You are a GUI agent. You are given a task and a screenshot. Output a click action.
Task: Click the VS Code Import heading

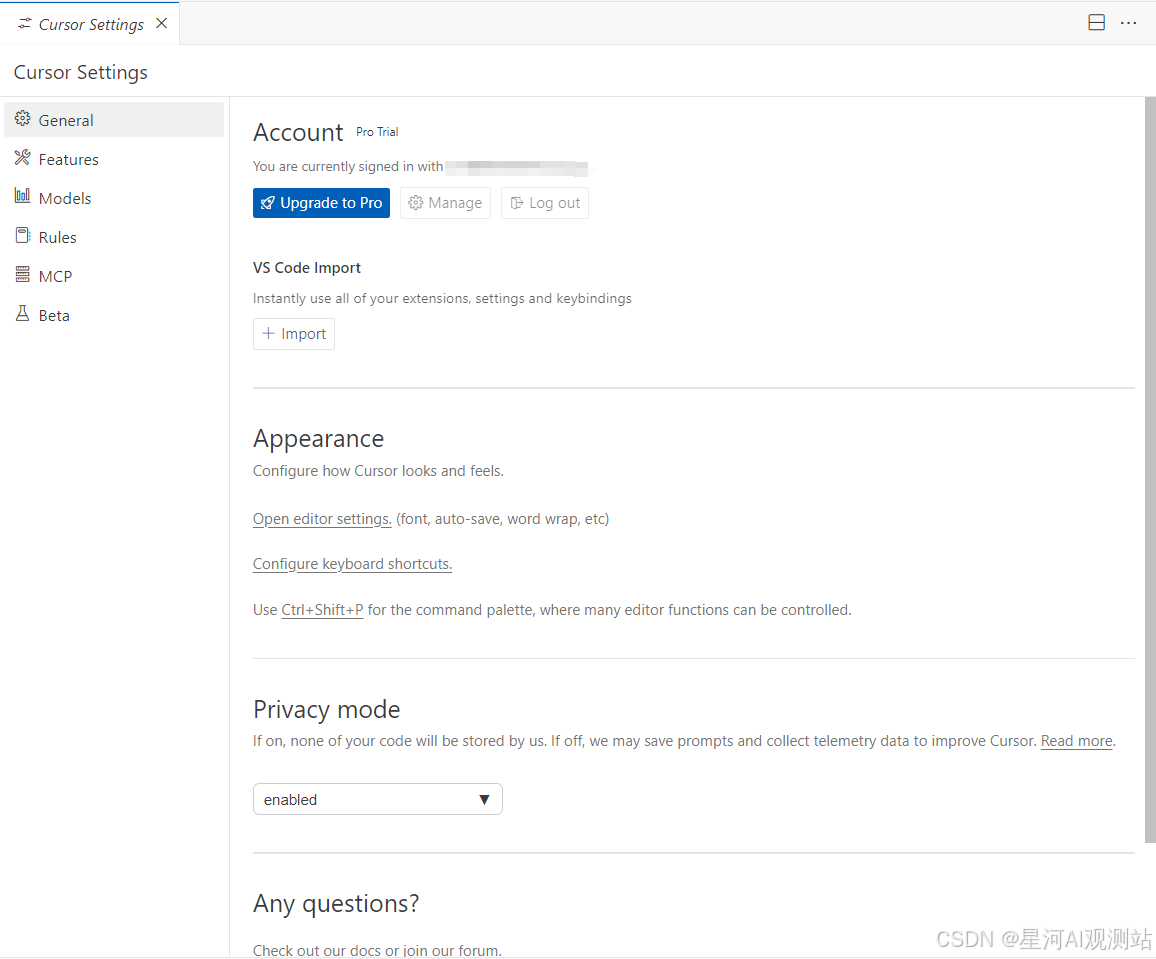pyautogui.click(x=307, y=268)
